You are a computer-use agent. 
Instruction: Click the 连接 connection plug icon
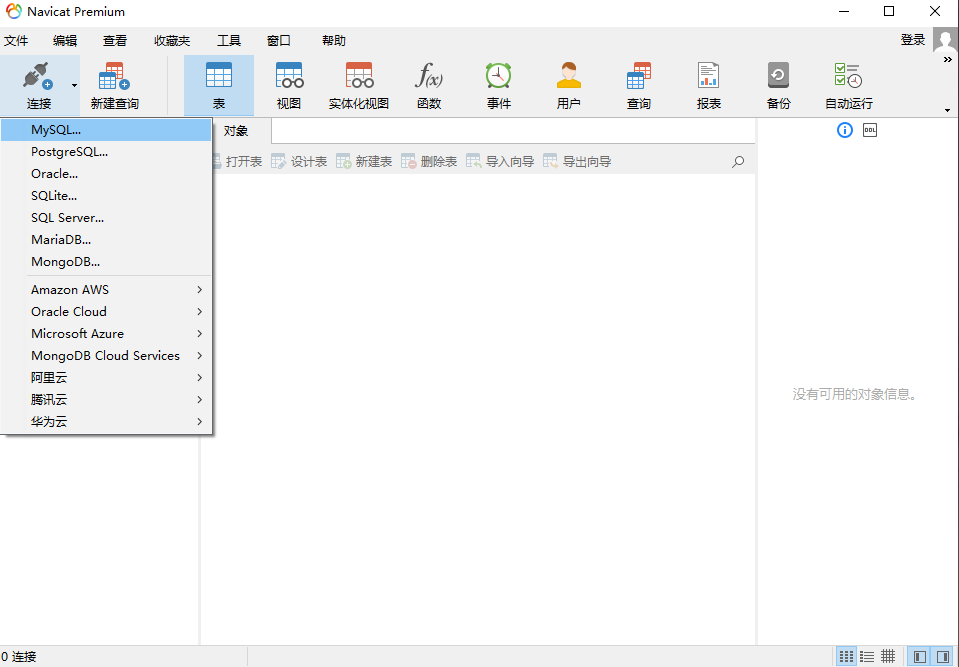(38, 76)
